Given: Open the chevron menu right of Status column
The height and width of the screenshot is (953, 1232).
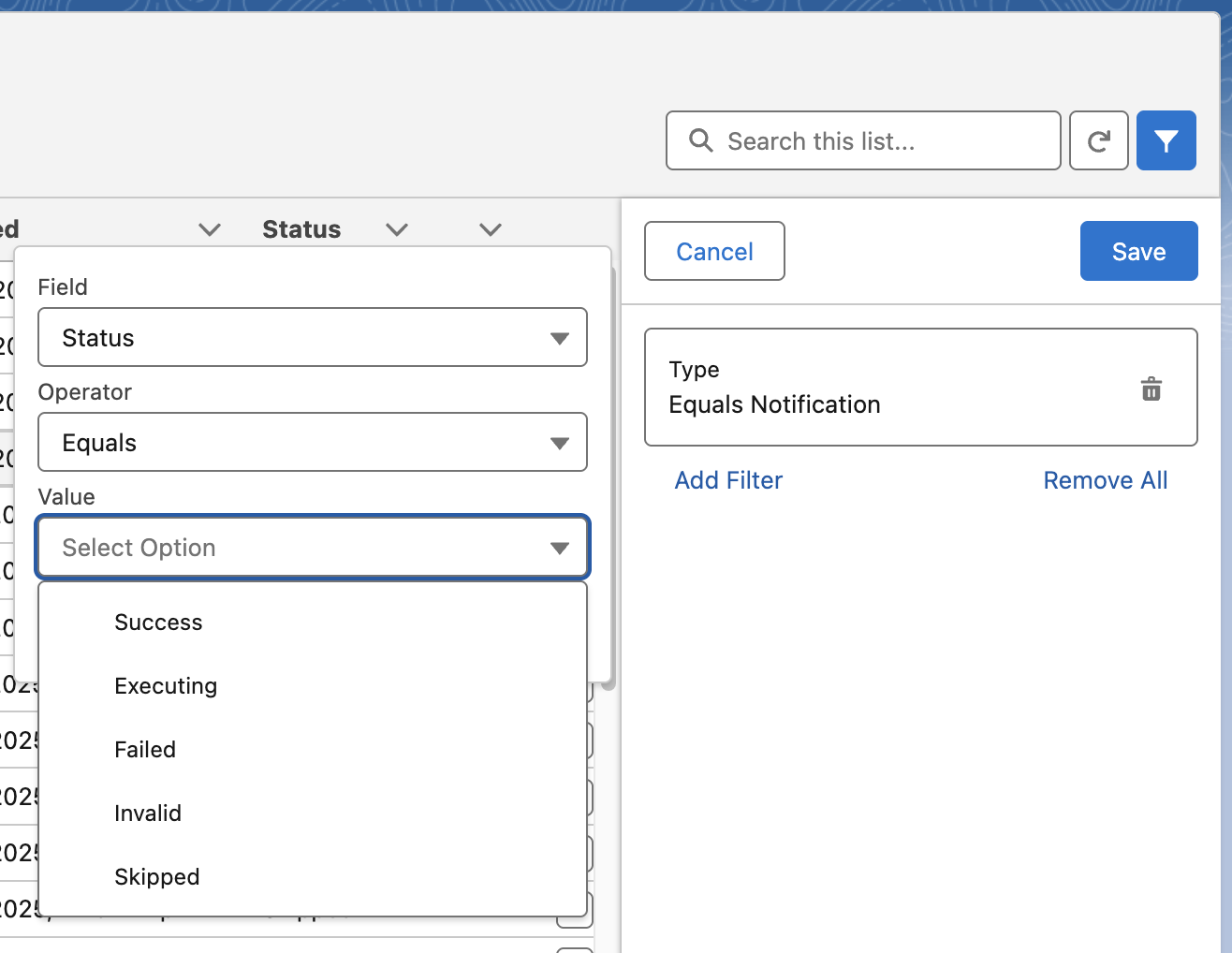Looking at the screenshot, I should [491, 229].
